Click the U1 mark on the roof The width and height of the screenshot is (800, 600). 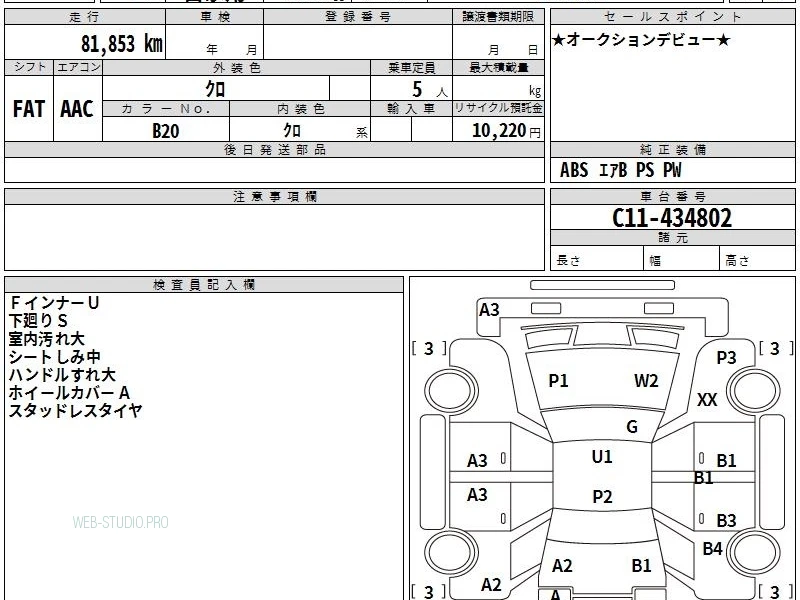[x=602, y=457]
